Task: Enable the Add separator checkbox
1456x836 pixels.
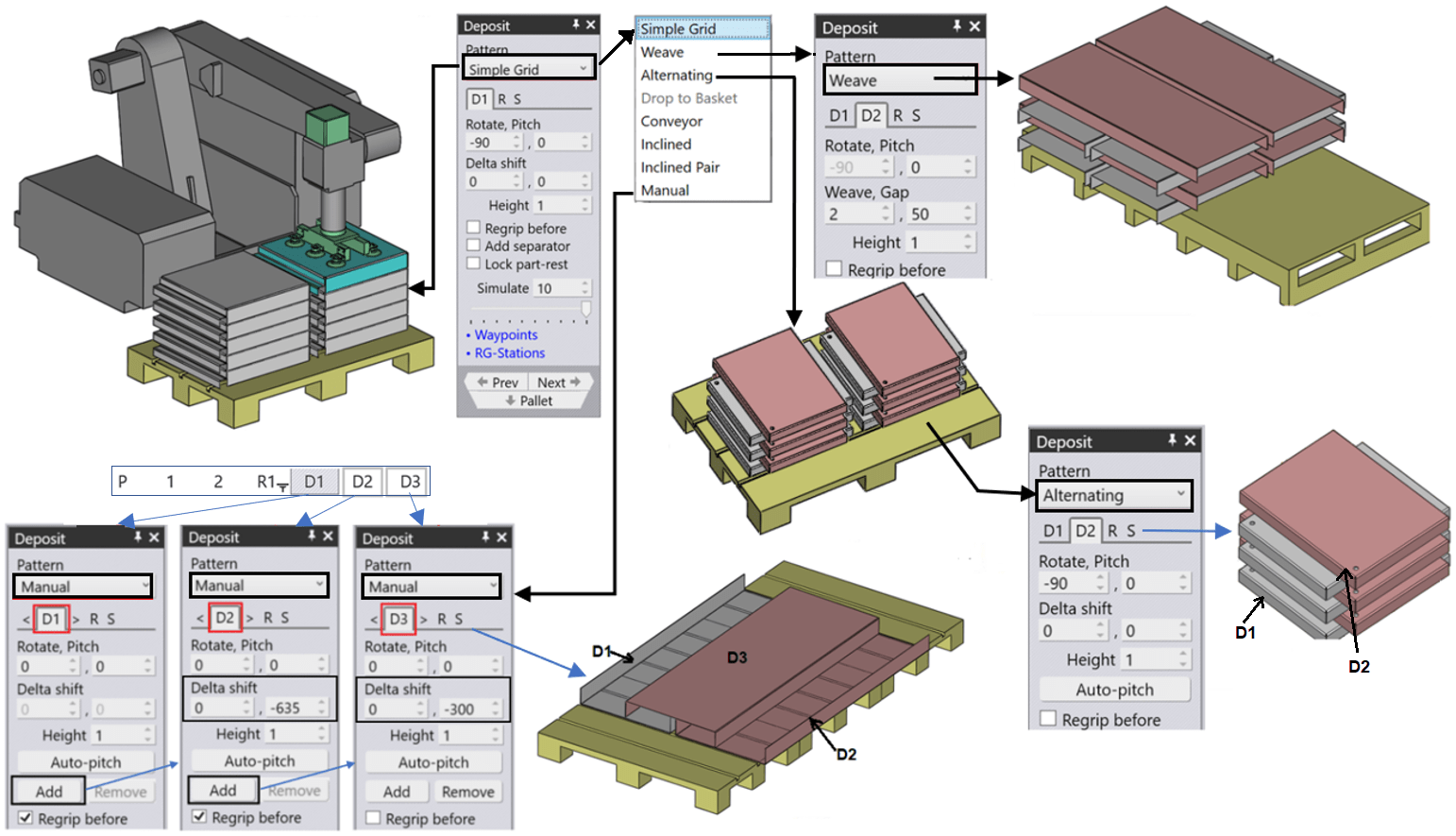Action: 474,246
